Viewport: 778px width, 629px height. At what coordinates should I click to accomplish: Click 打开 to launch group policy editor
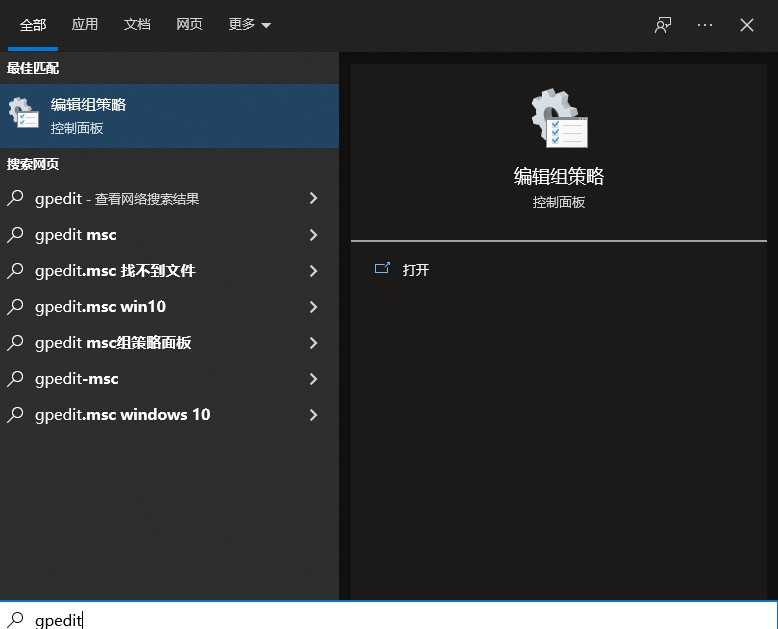(x=416, y=270)
